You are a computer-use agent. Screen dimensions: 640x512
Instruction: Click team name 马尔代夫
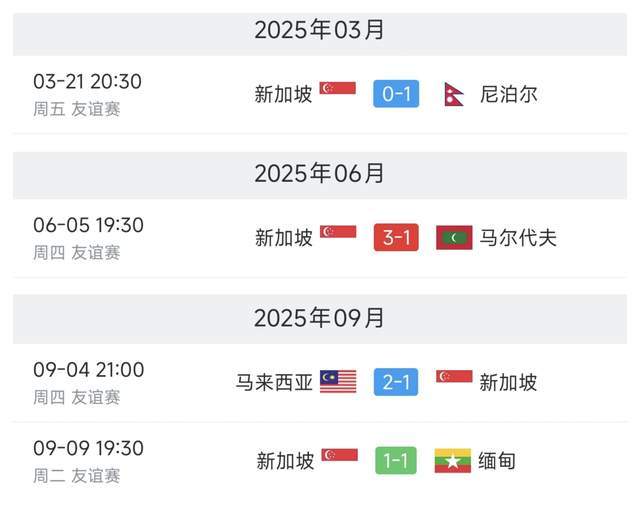tap(519, 238)
